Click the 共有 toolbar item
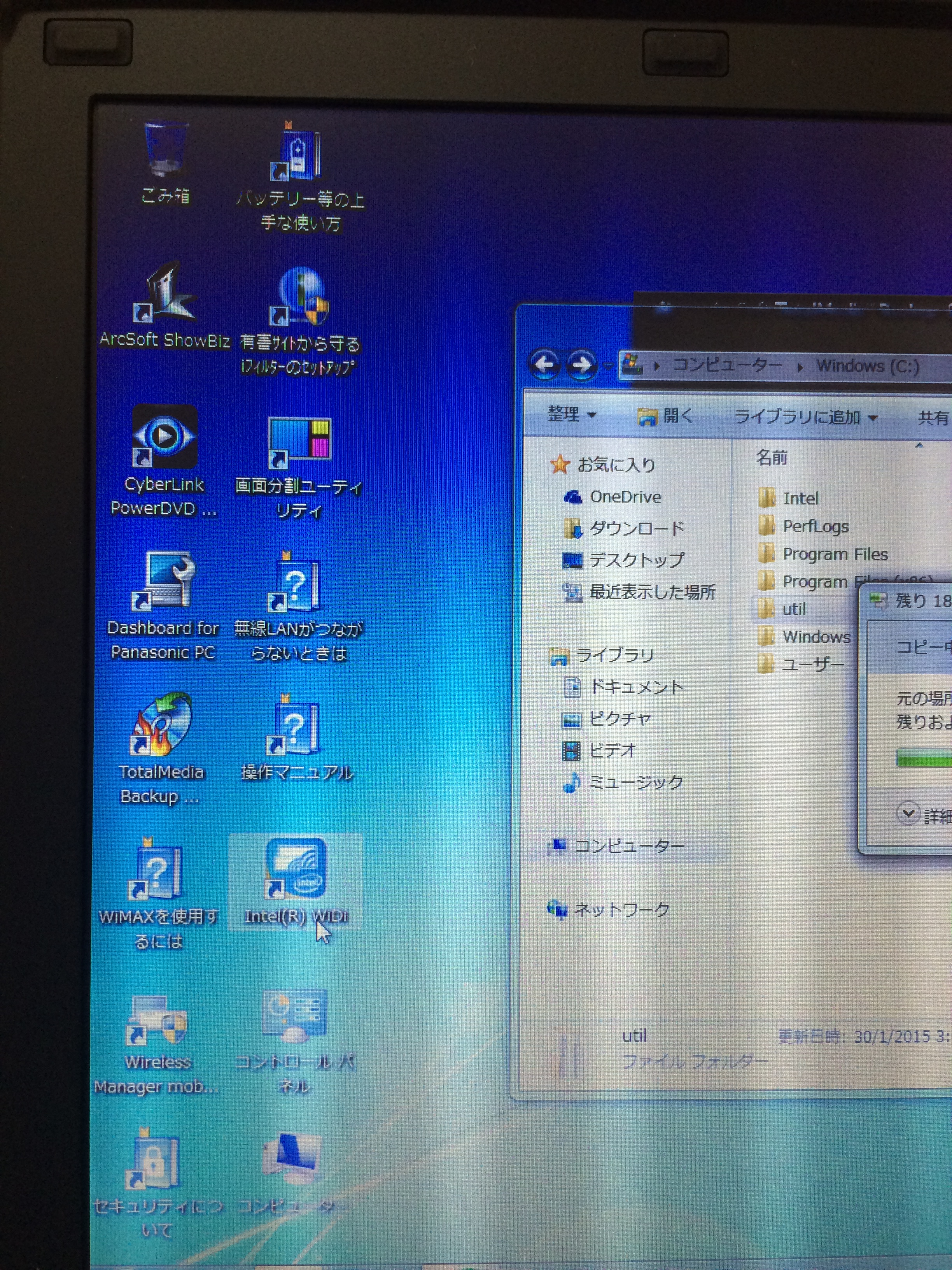This screenshot has height=1270, width=952. click(934, 418)
